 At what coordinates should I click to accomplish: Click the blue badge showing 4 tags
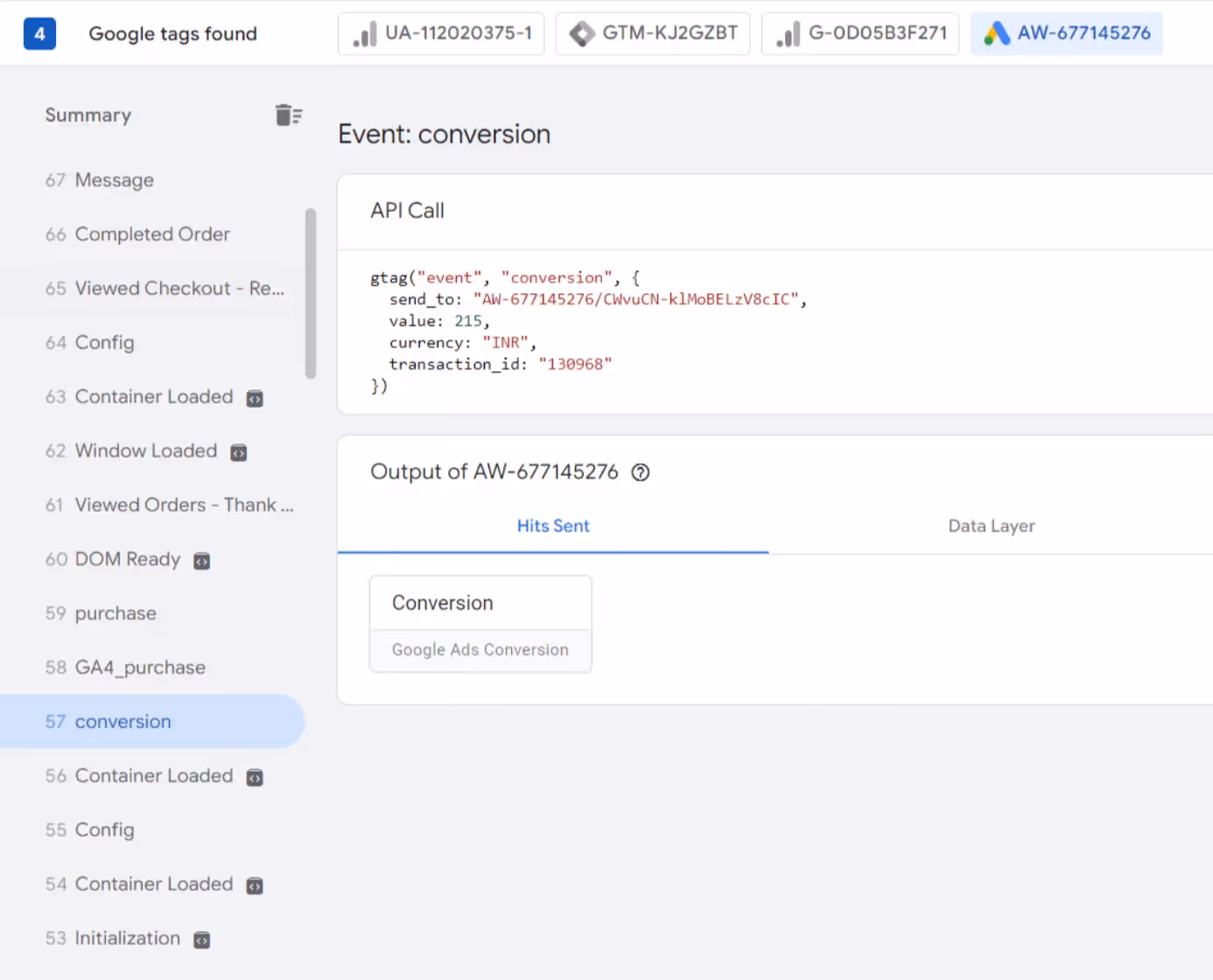pyautogui.click(x=39, y=33)
